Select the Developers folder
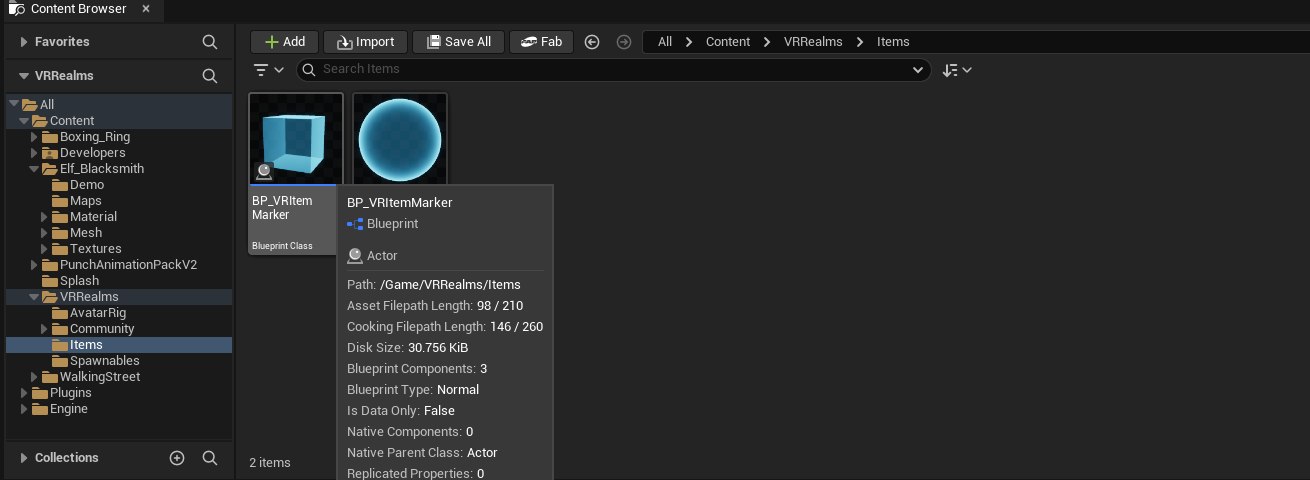Screen dimensions: 1310x480 93,153
